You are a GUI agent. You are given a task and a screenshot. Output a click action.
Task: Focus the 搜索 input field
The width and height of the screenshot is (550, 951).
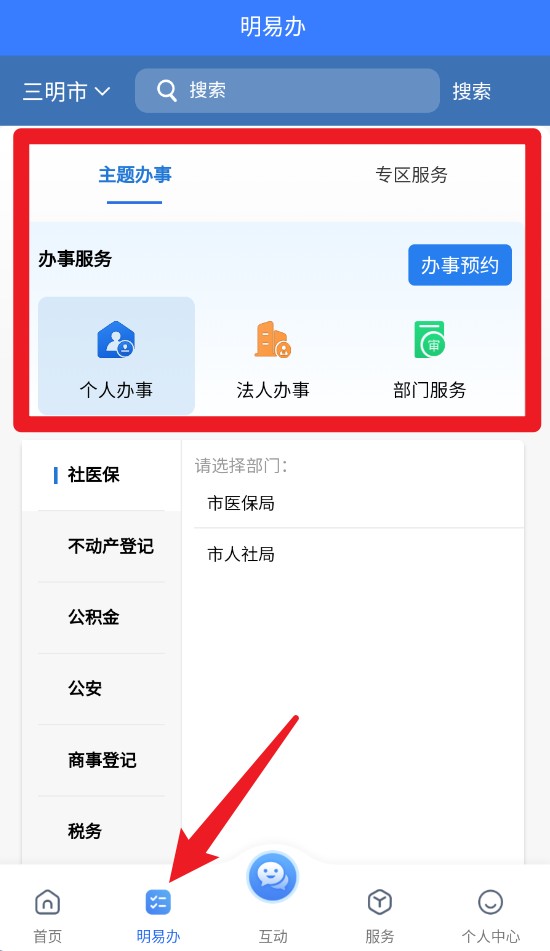click(287, 90)
